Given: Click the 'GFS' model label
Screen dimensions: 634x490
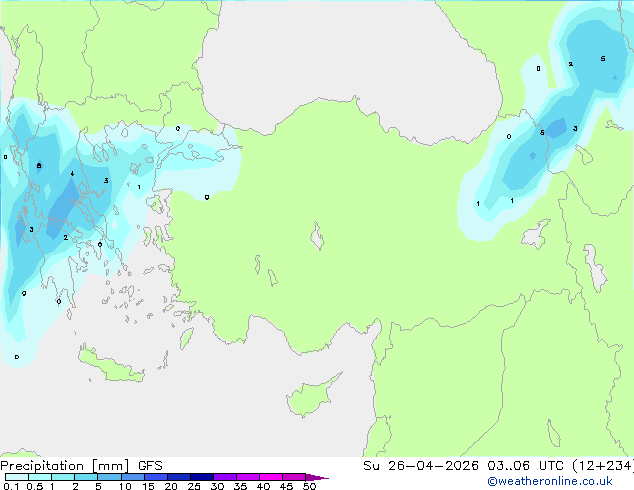Looking at the screenshot, I should (150, 466).
